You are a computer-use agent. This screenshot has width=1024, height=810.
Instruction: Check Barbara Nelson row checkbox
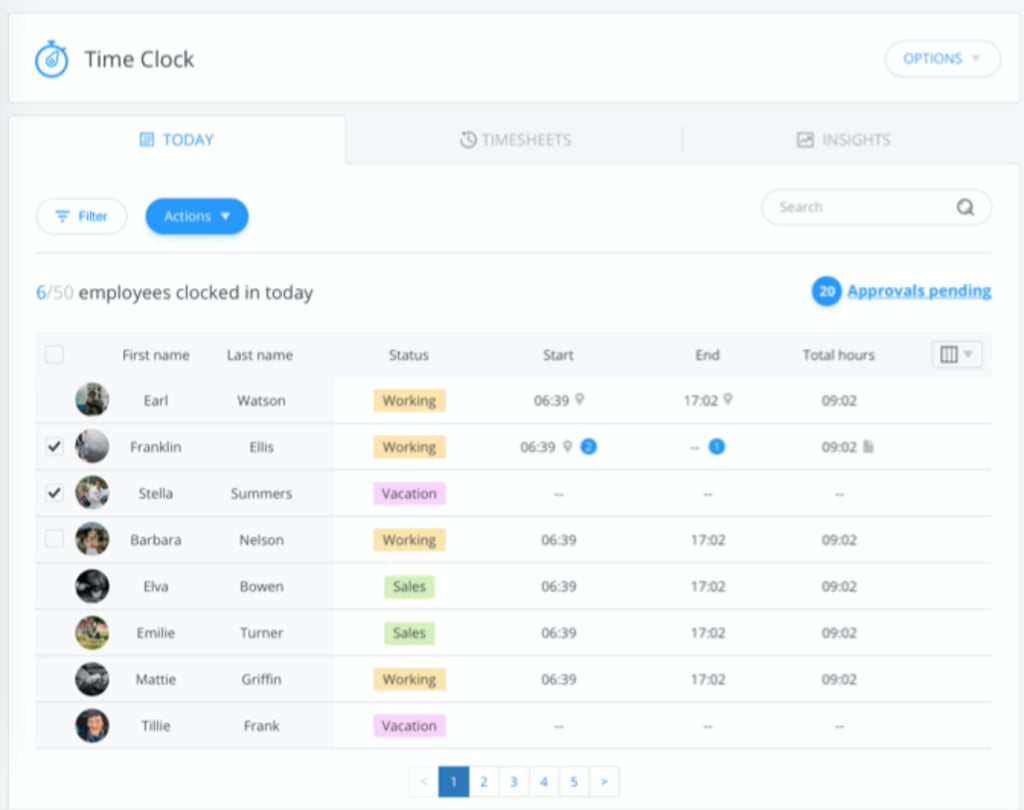click(54, 540)
